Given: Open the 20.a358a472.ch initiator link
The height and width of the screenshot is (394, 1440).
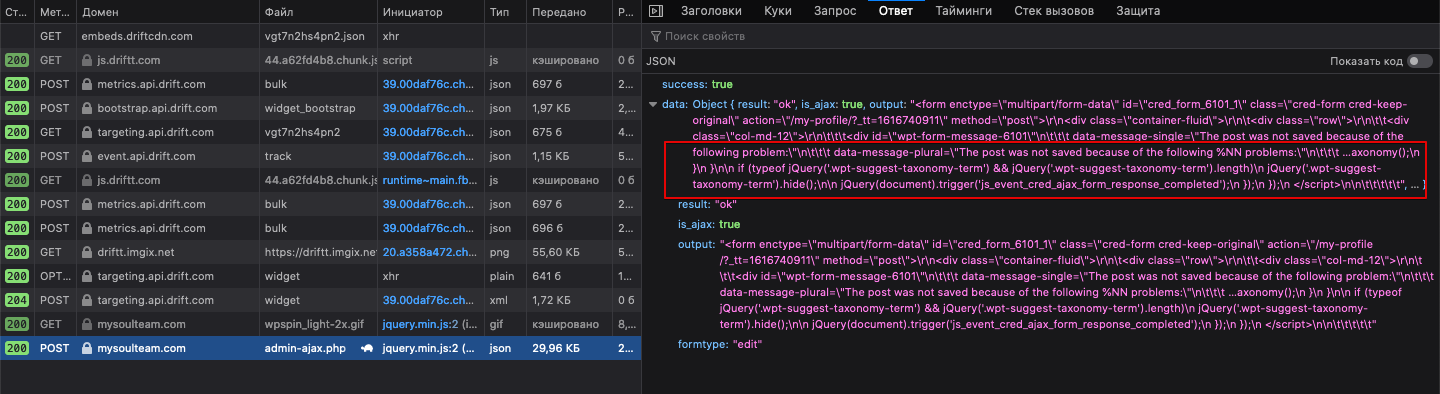Looking at the screenshot, I should (429, 252).
